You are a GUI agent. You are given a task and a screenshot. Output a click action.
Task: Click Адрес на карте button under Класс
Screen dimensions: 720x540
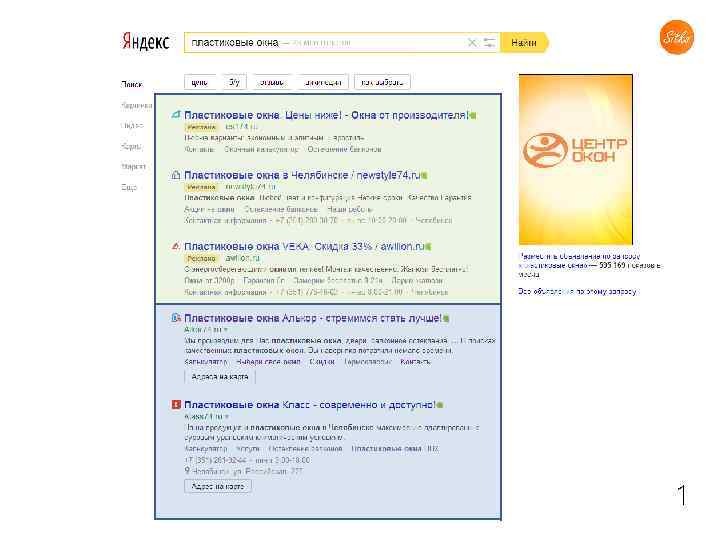coord(218,486)
